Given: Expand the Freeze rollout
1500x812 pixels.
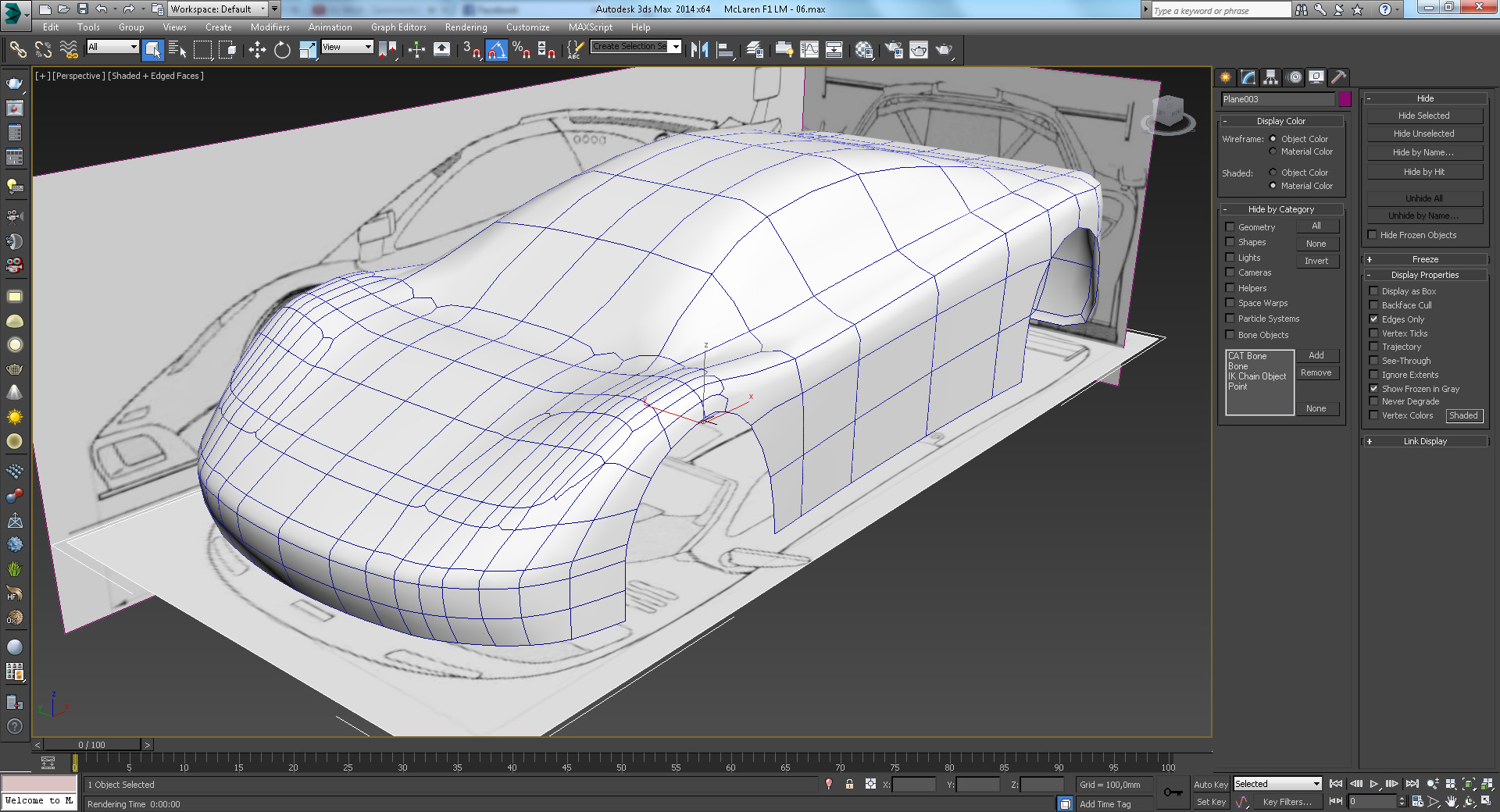Looking at the screenshot, I should point(1424,259).
